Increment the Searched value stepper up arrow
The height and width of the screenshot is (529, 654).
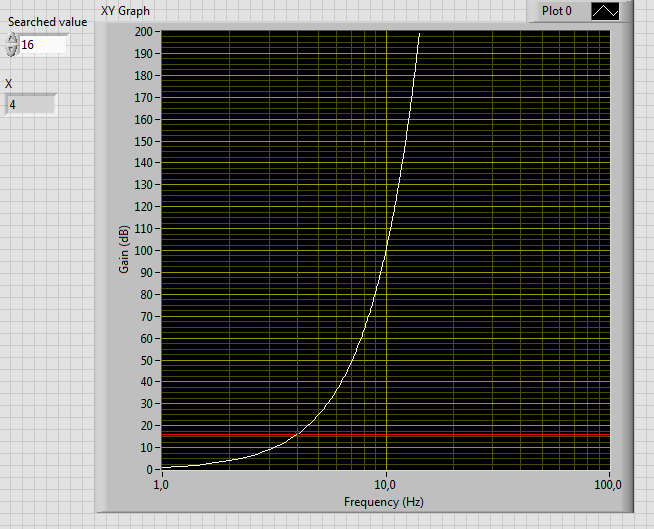pos(12,40)
